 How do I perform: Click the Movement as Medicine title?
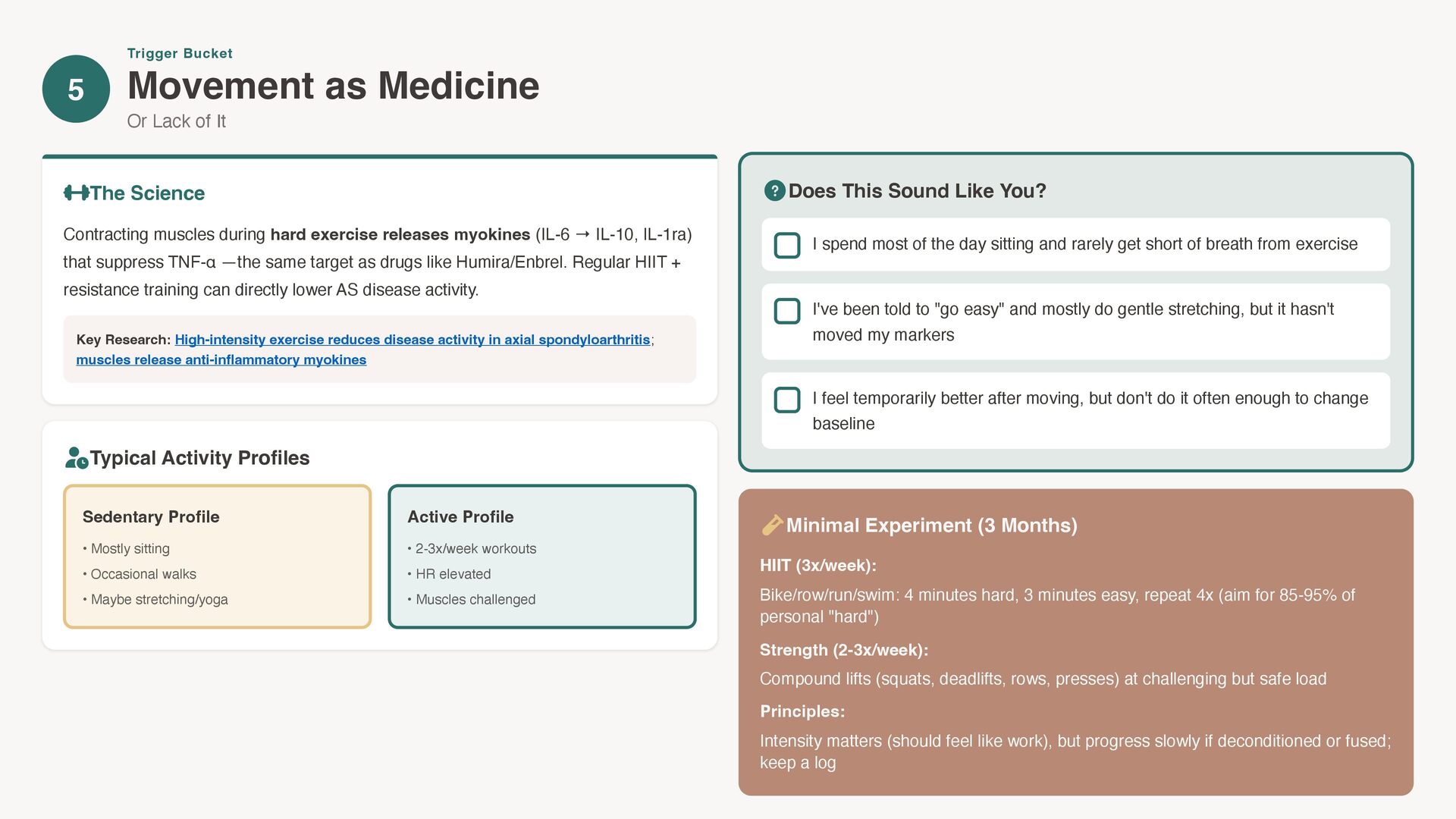point(333,86)
